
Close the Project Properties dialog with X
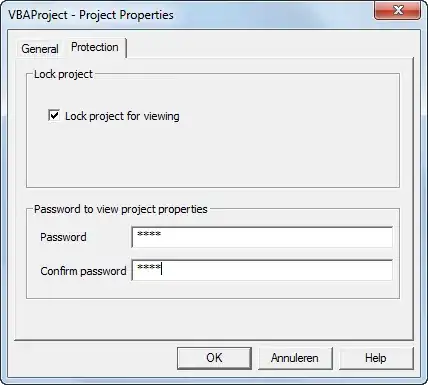[x=397, y=10]
